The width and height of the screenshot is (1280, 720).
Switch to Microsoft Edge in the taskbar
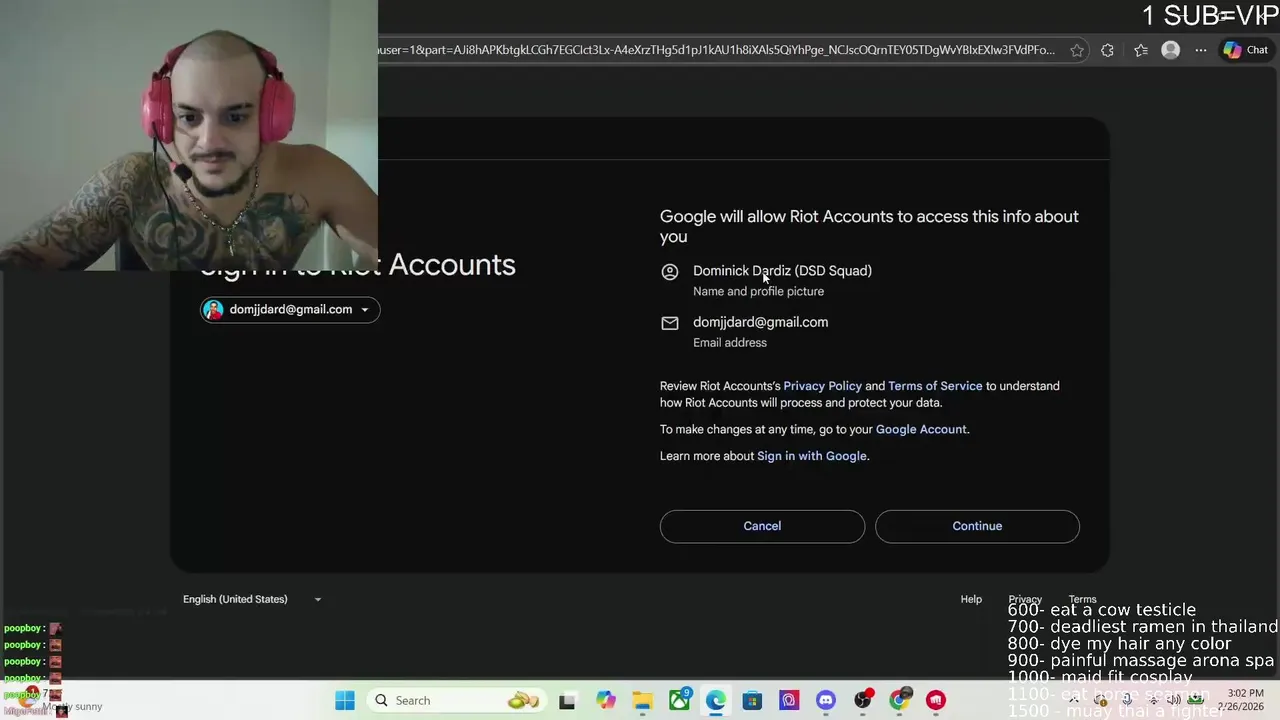pos(716,700)
